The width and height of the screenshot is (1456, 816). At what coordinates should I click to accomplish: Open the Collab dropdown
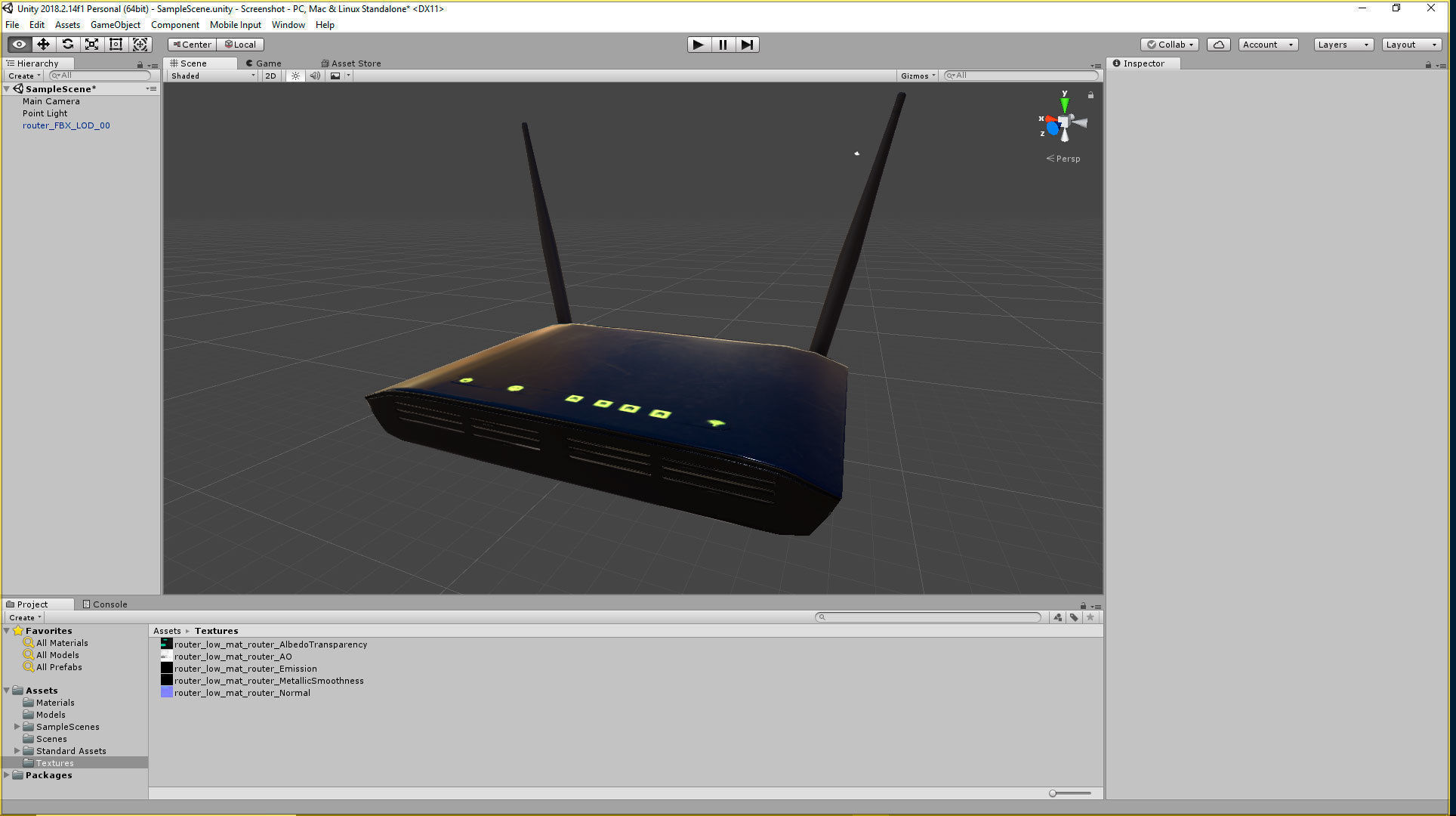pos(1170,45)
